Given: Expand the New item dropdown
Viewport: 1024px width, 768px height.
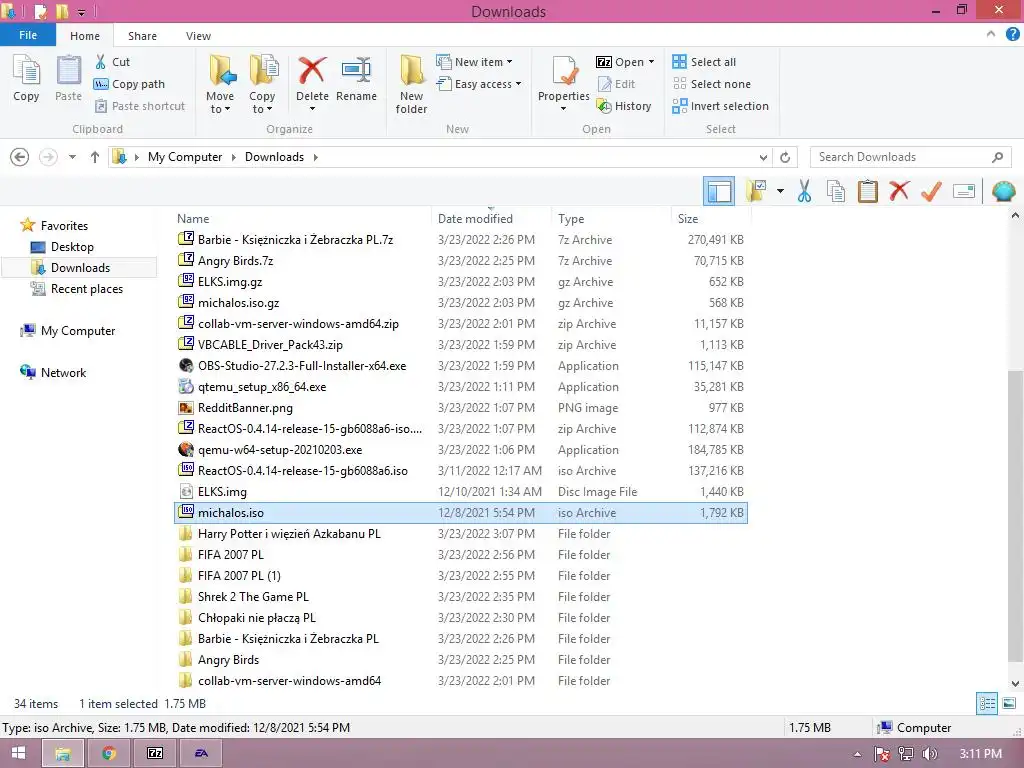Looking at the screenshot, I should (509, 62).
